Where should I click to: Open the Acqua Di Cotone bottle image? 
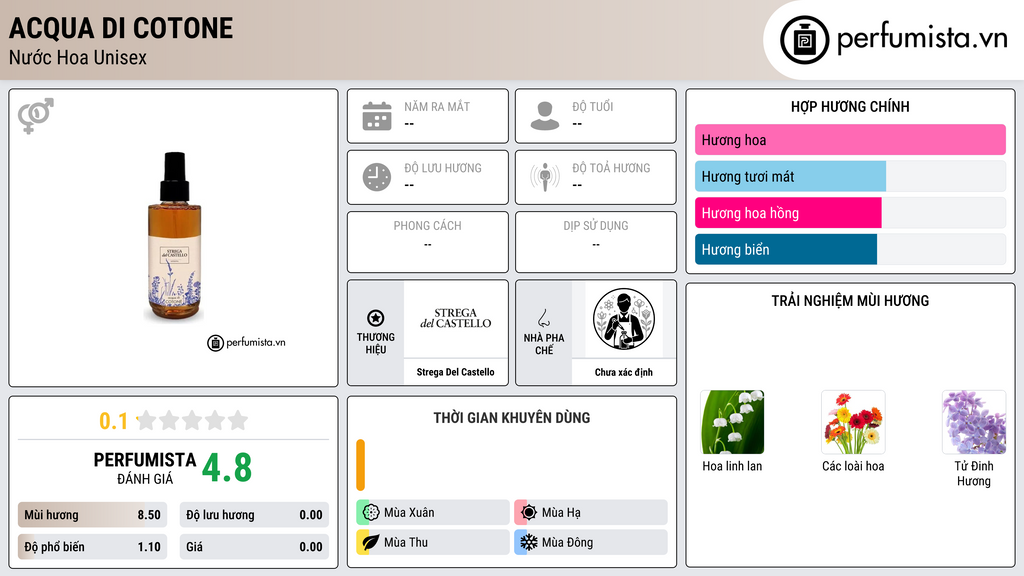tap(174, 236)
